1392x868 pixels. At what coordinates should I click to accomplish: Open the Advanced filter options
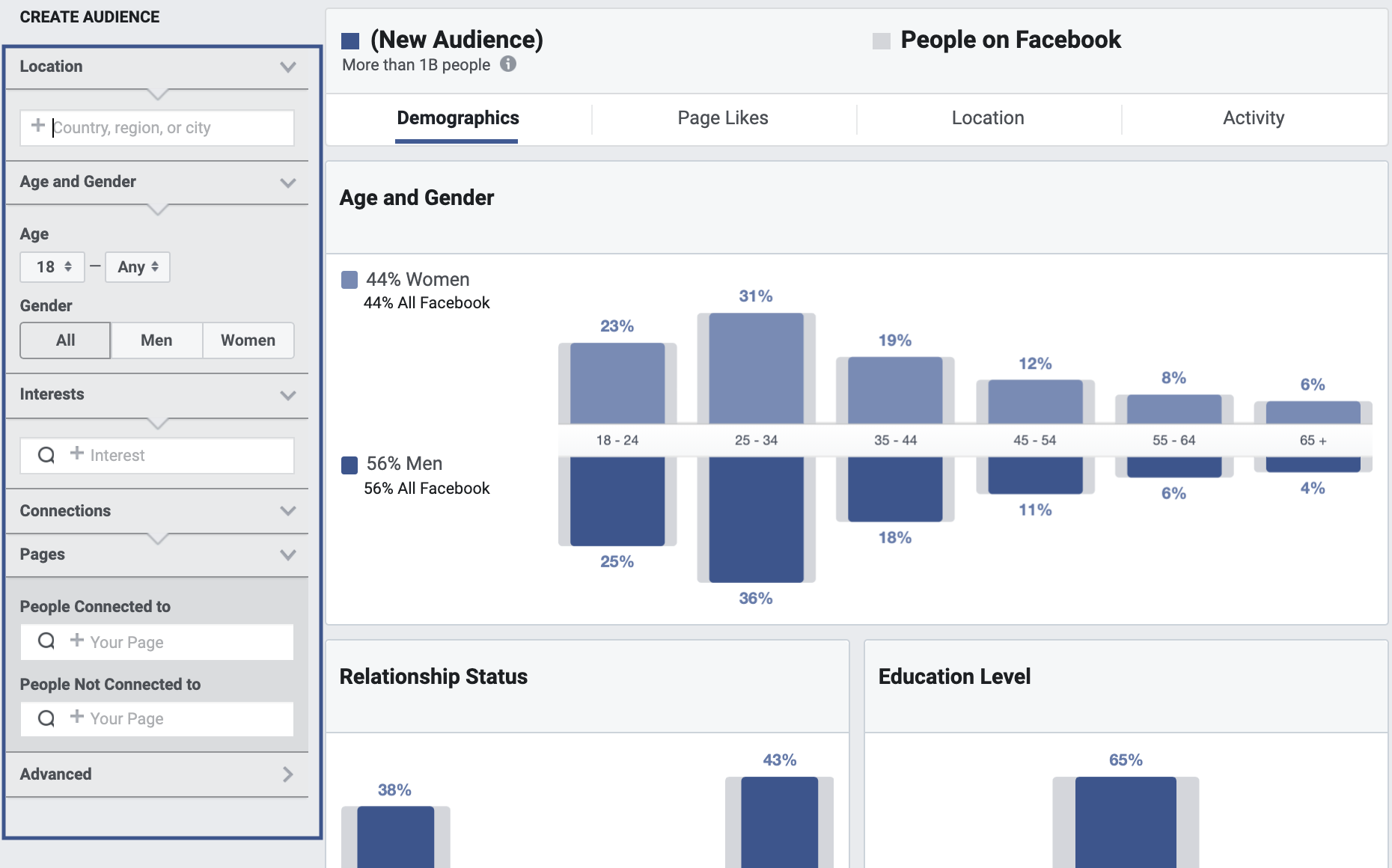(x=288, y=774)
